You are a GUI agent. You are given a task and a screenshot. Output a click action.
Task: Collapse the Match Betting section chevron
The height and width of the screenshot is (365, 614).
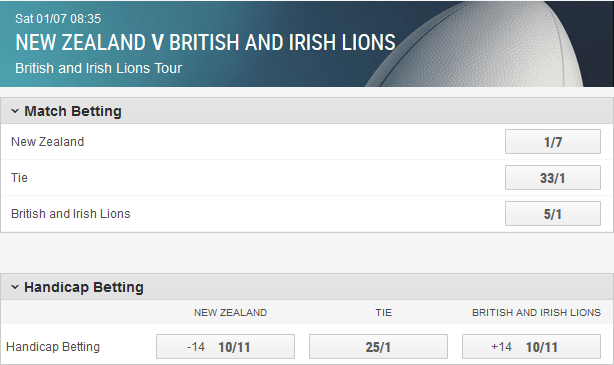point(15,111)
